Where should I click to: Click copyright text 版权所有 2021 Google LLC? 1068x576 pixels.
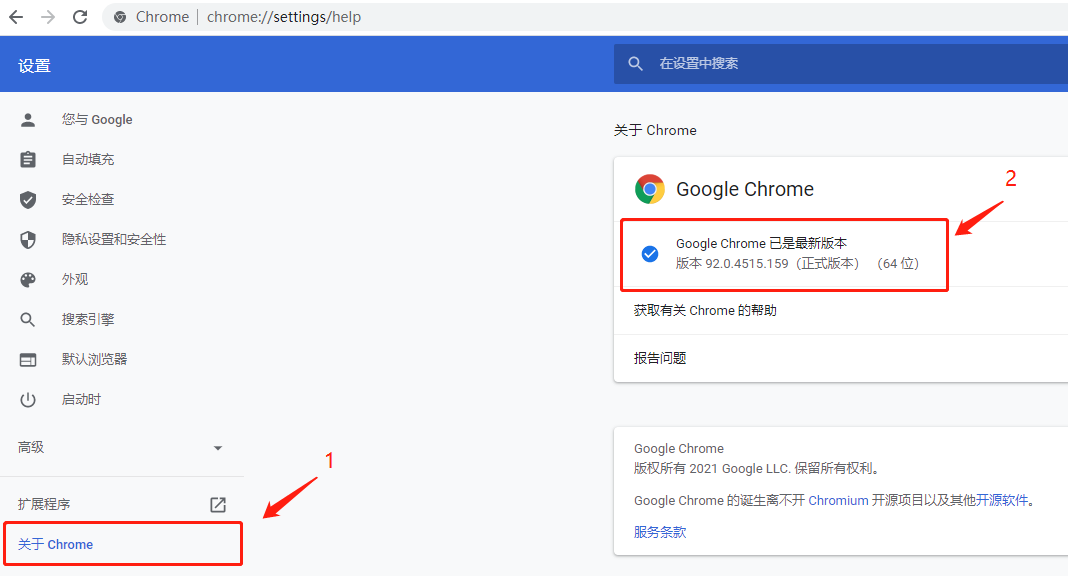pyautogui.click(x=712, y=468)
